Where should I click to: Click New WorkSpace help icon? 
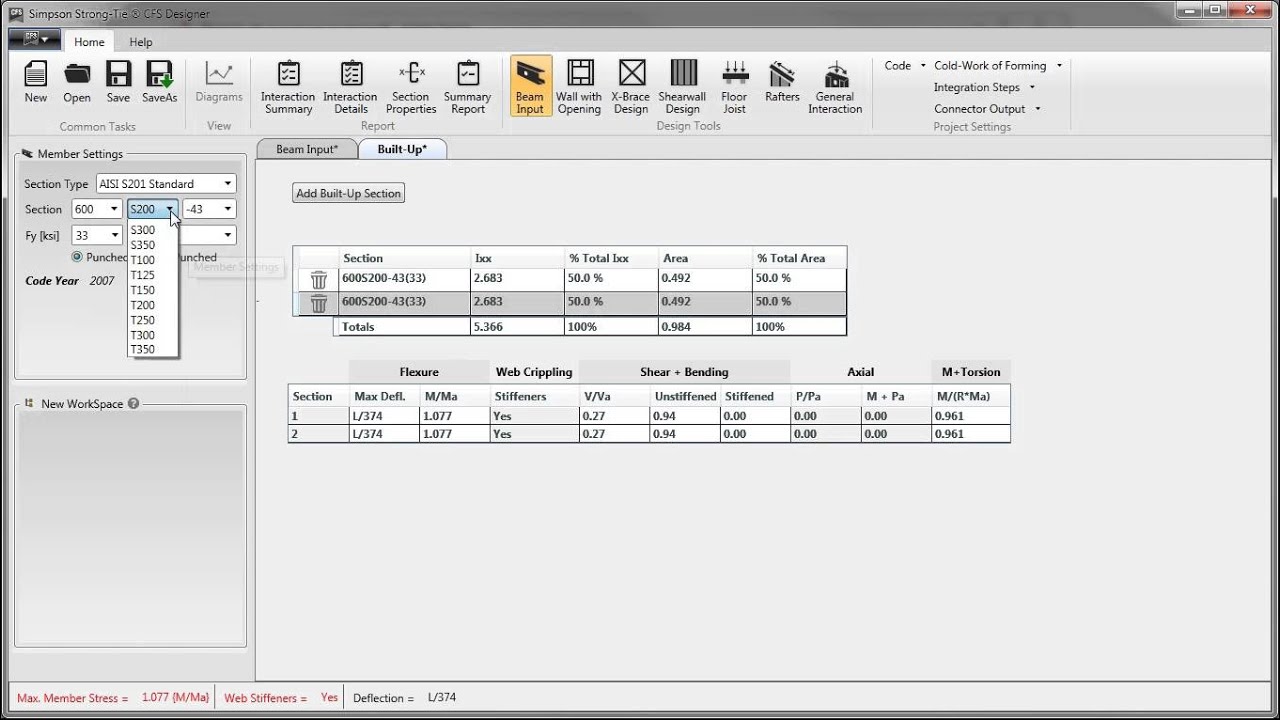pos(134,404)
